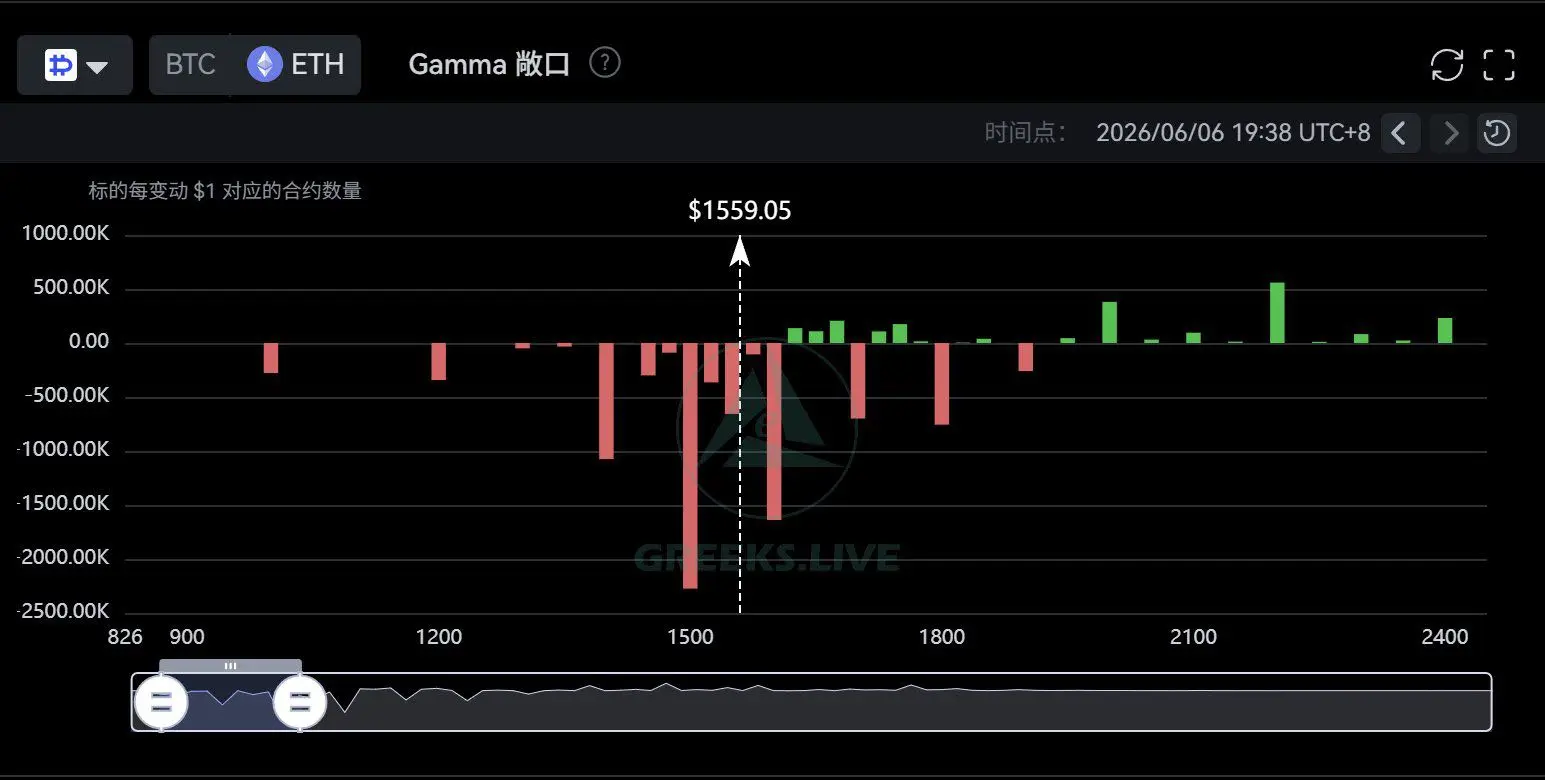Click the right range slider handle
Image resolution: width=1545 pixels, height=780 pixels.
tap(300, 702)
